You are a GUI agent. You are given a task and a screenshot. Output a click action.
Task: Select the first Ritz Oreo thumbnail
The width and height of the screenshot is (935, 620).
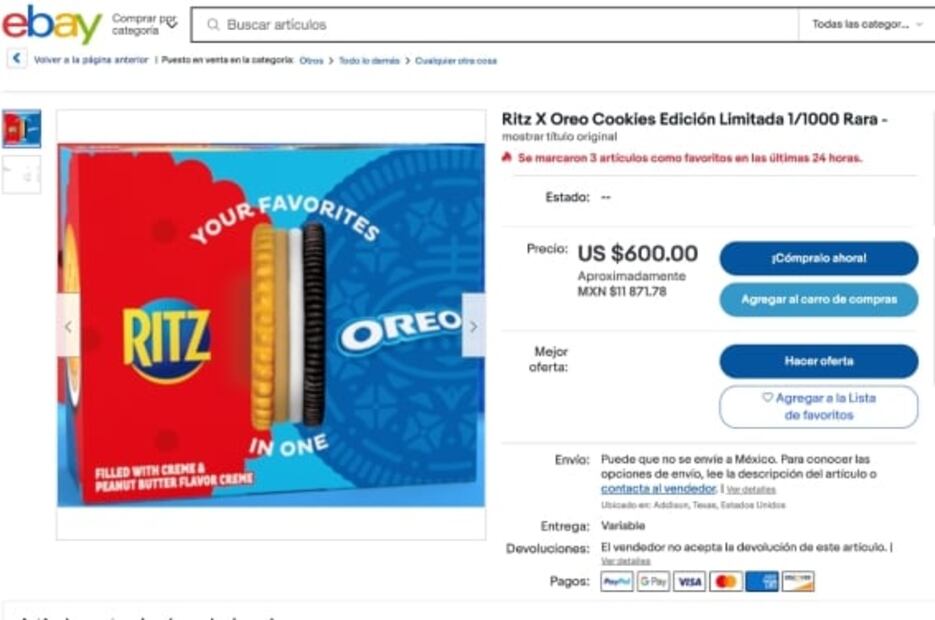coord(22,129)
